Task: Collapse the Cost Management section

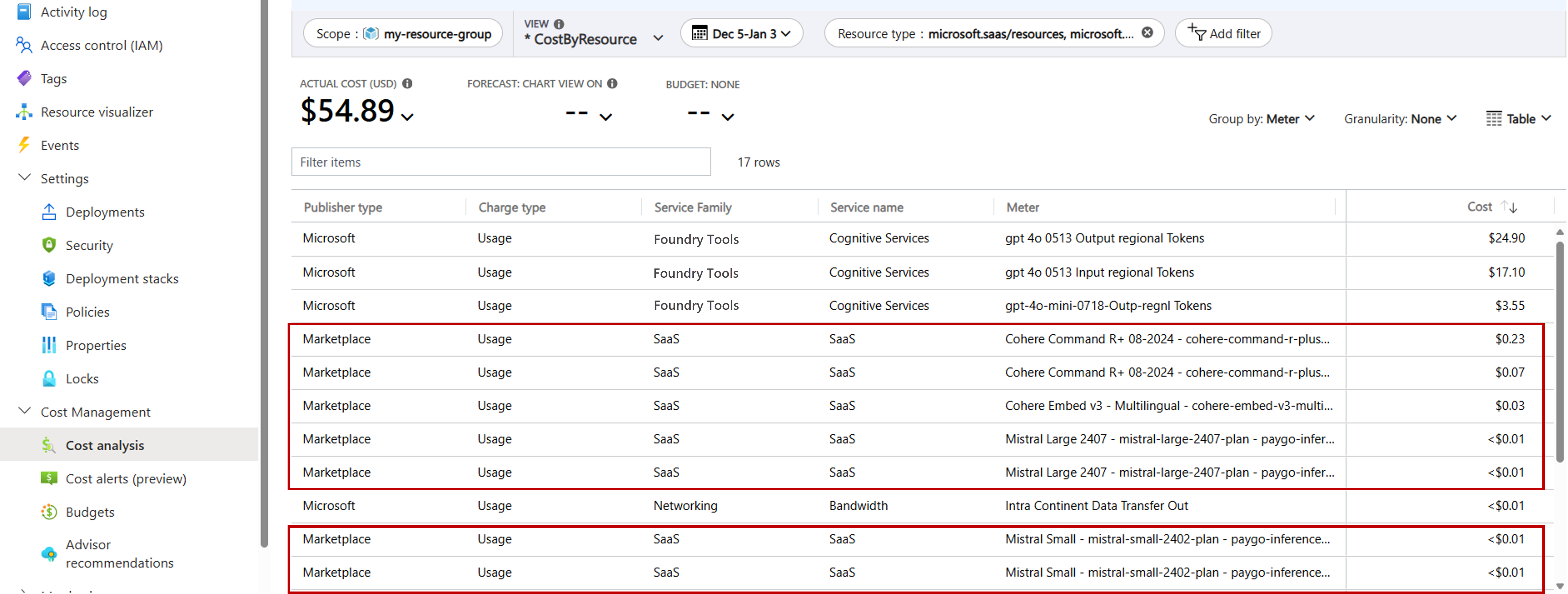Action: [24, 411]
